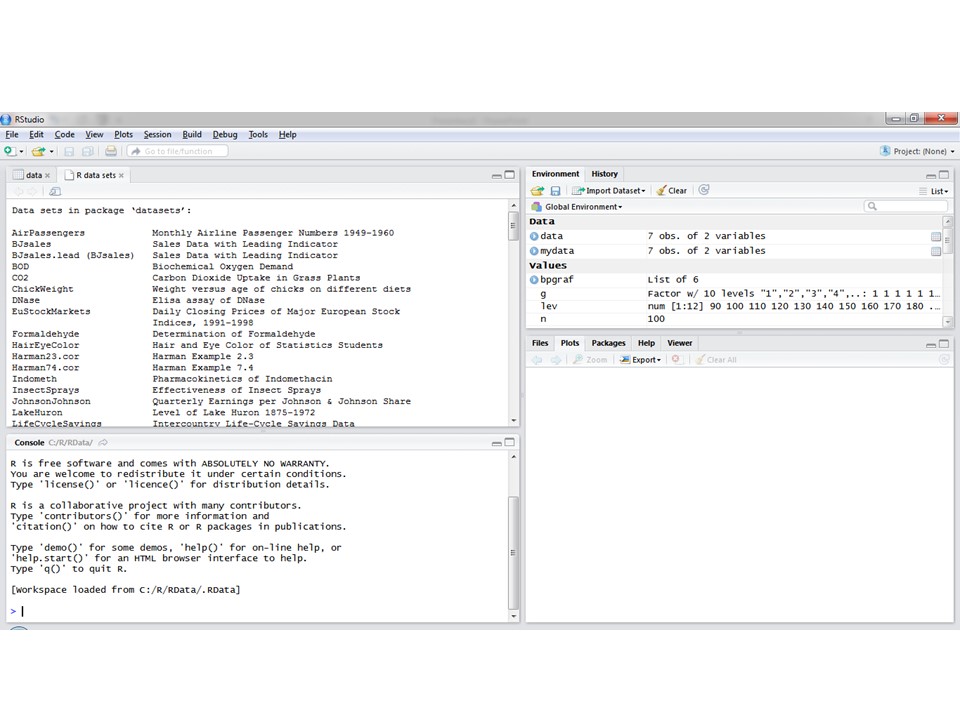Click the Clear button in Environment pane
This screenshot has height=720, width=960.
click(x=672, y=190)
